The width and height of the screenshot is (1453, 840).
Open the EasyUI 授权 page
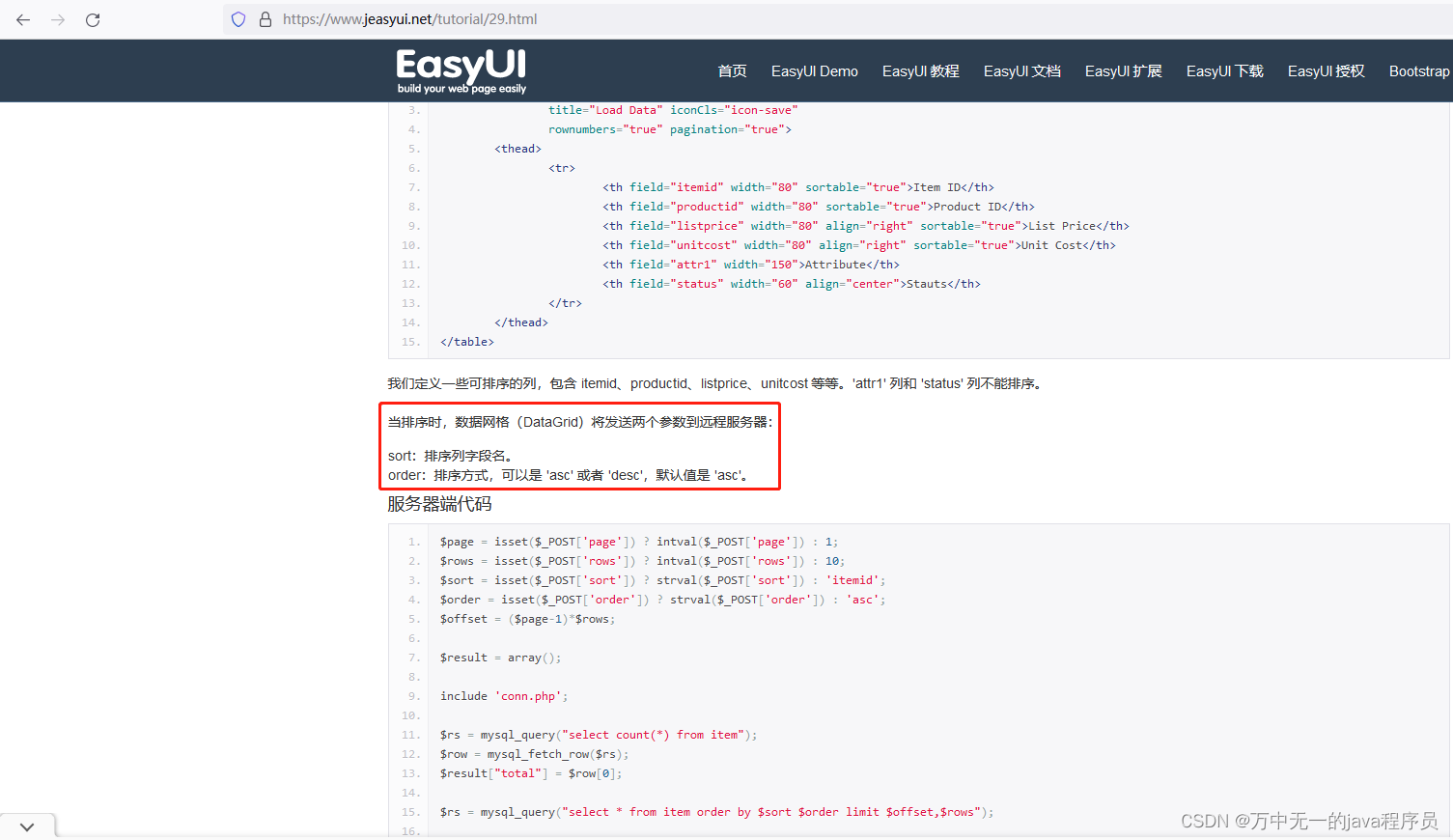pyautogui.click(x=1326, y=70)
